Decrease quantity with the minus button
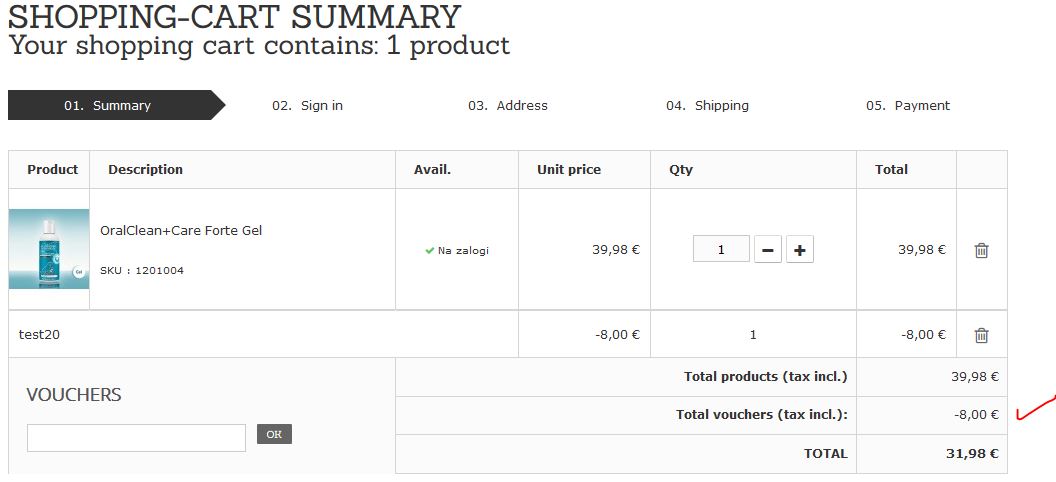The height and width of the screenshot is (482, 1056). pyautogui.click(x=767, y=250)
